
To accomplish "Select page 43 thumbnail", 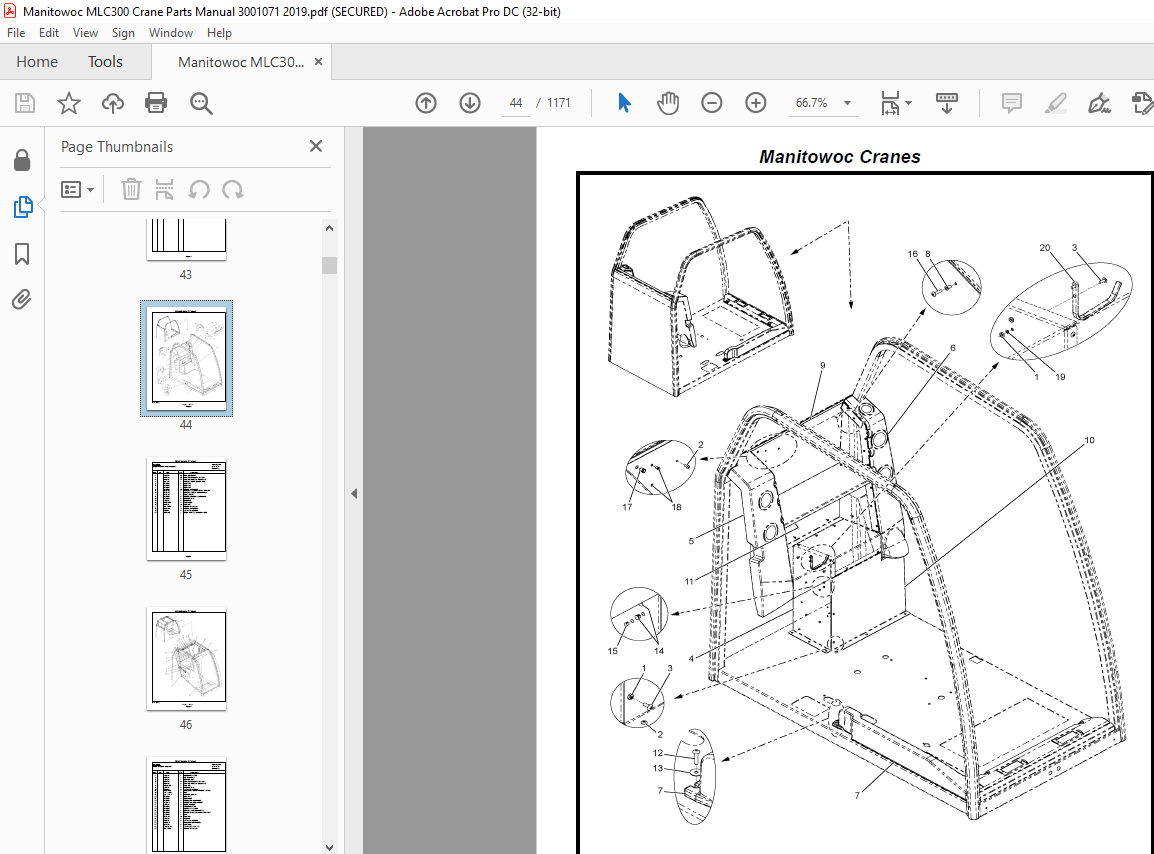I will [x=186, y=239].
